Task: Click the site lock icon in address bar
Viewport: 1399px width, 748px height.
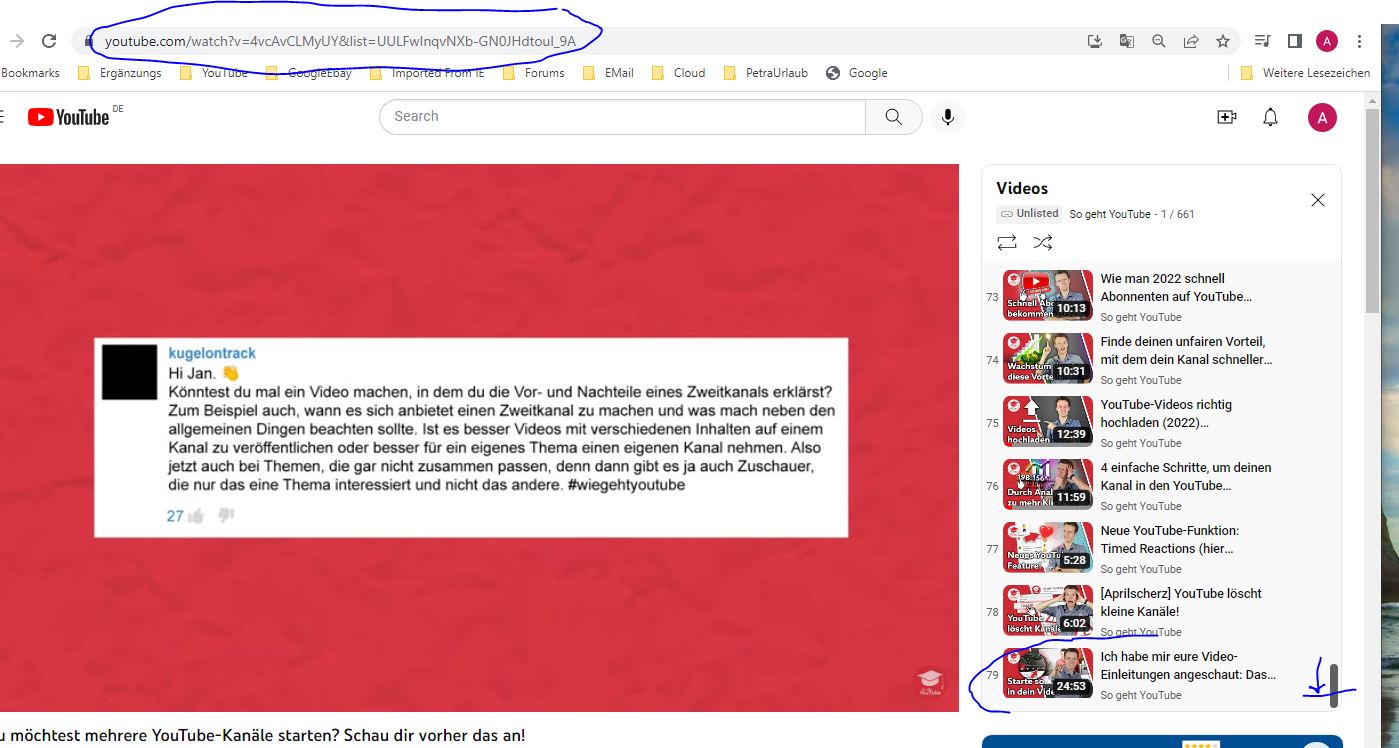Action: click(89, 41)
